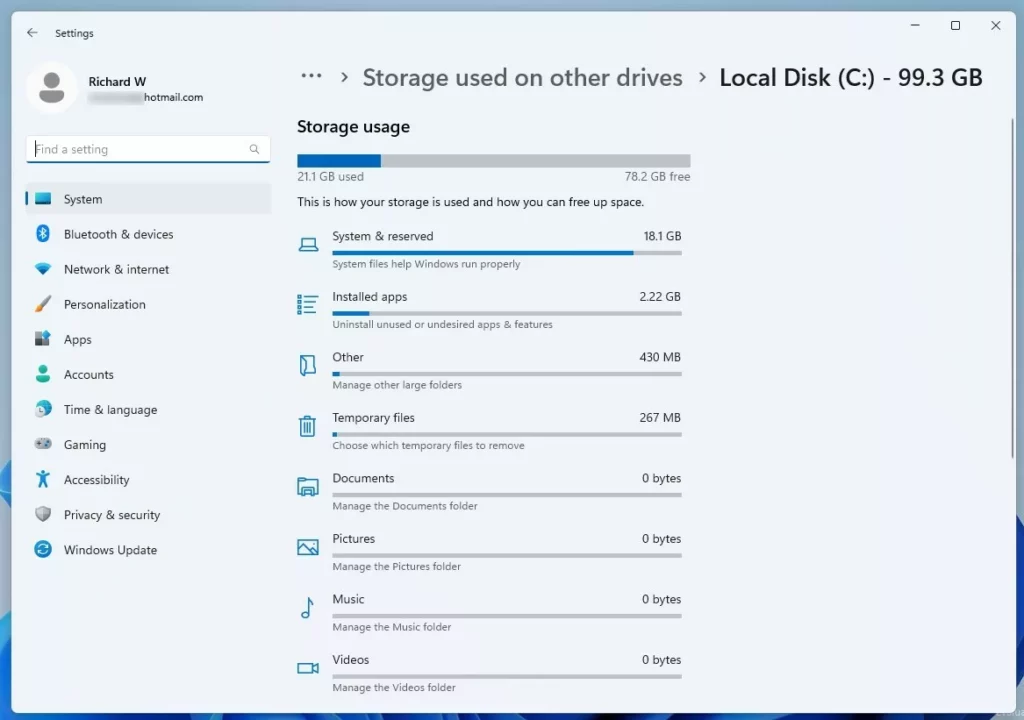Click the 21.1 GB used label
Viewport: 1024px width, 720px height.
pyautogui.click(x=330, y=176)
